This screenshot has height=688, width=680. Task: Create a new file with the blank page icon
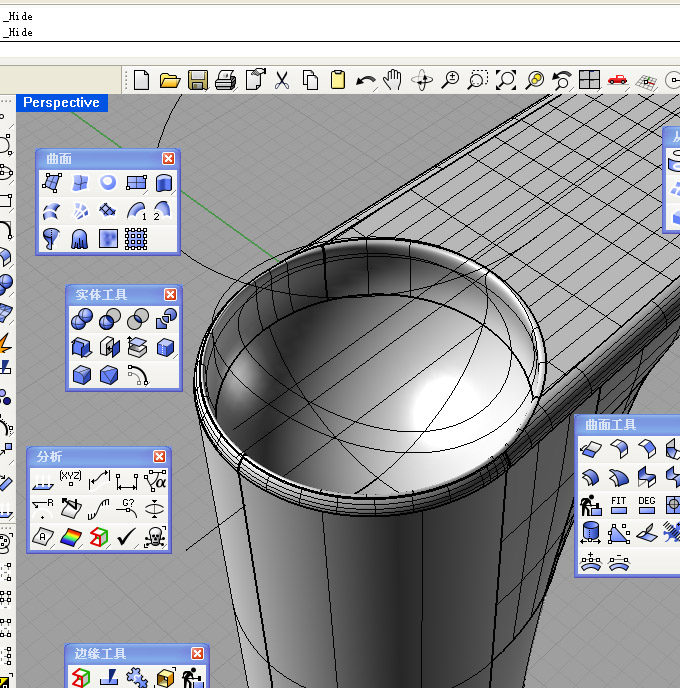pos(141,80)
